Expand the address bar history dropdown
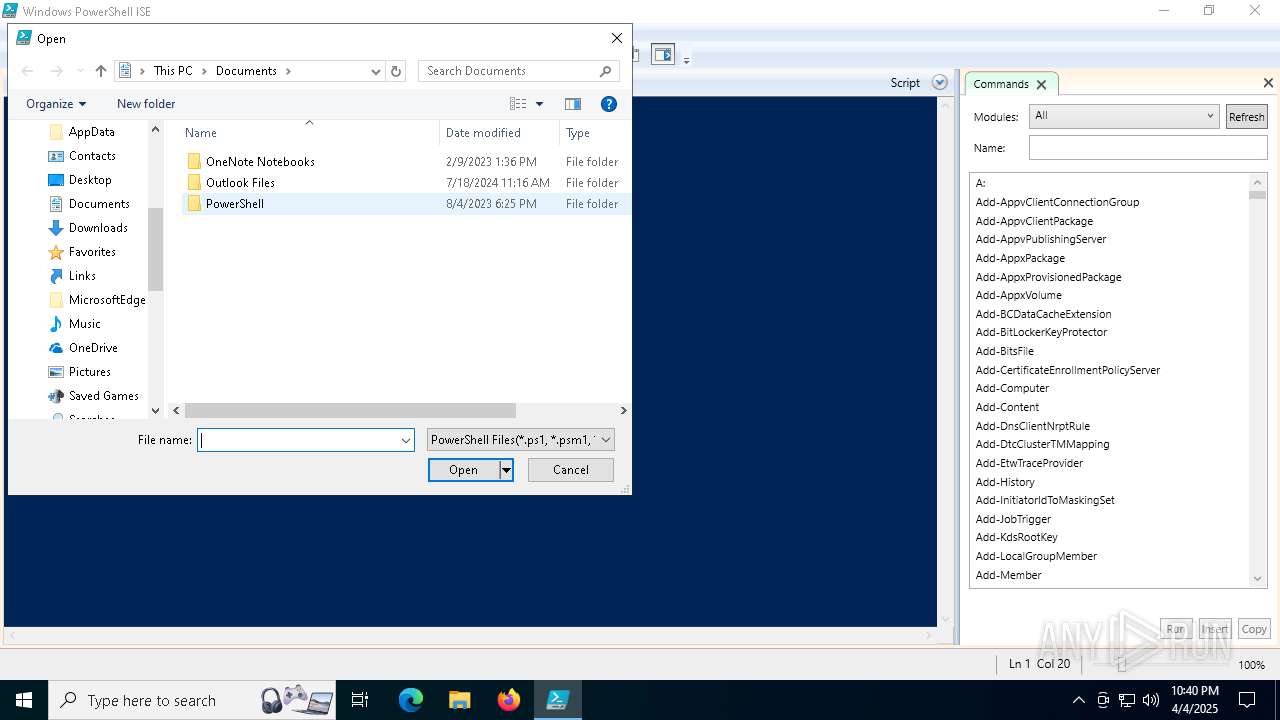The image size is (1280, 720). coord(376,71)
